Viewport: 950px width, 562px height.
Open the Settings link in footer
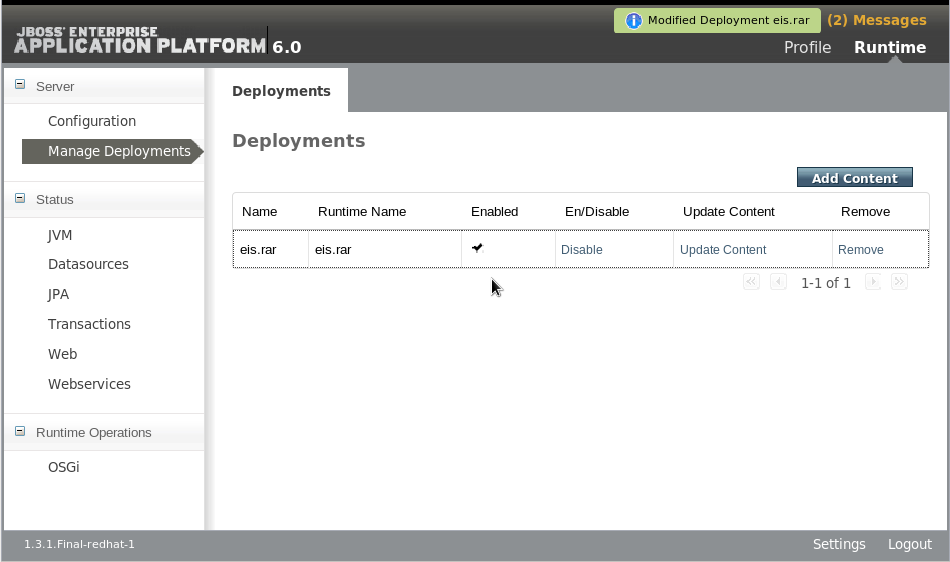click(x=838, y=544)
